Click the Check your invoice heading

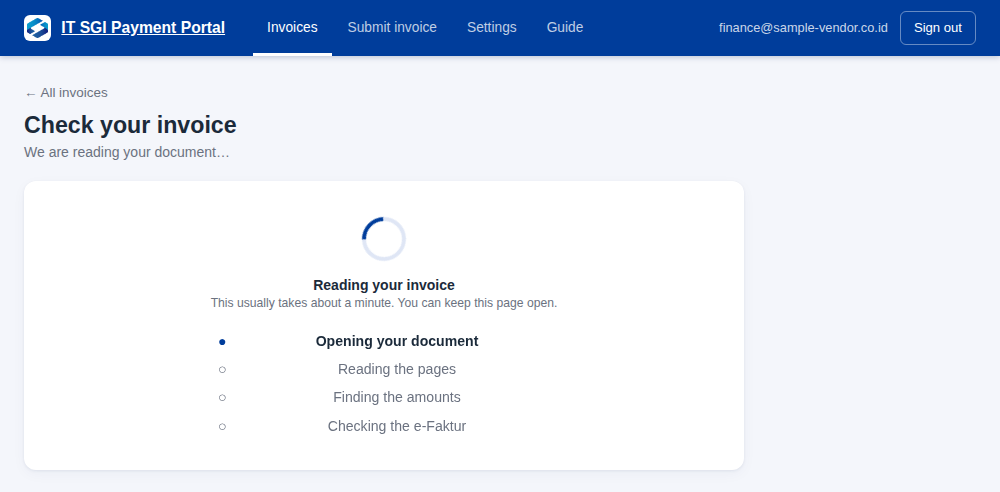130,125
